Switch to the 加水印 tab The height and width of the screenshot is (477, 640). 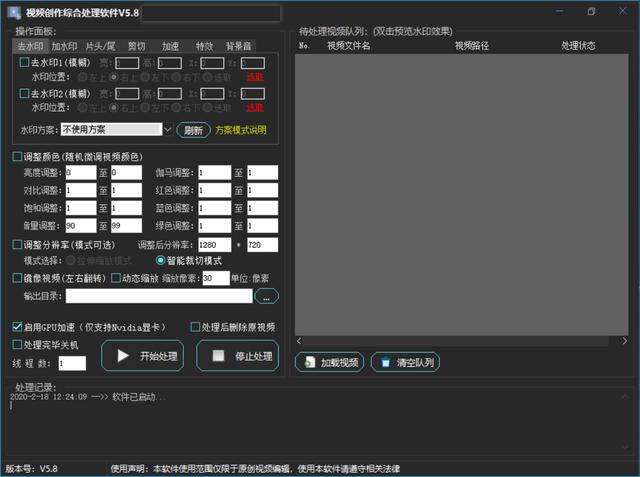coord(64,46)
